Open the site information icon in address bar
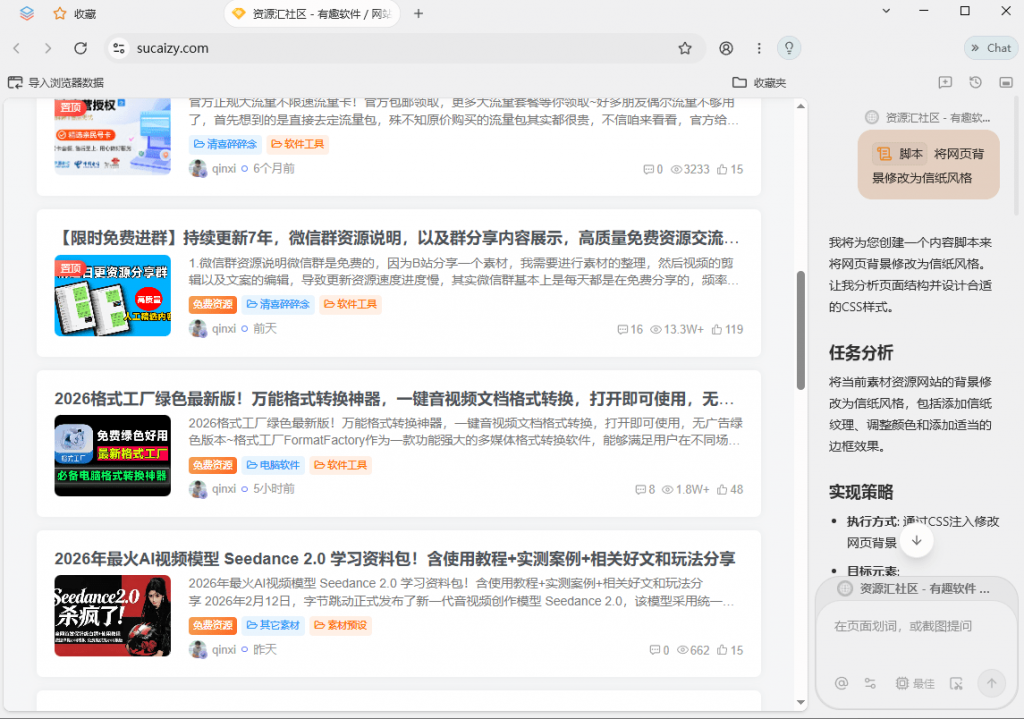This screenshot has height=719, width=1024. pyautogui.click(x=119, y=48)
